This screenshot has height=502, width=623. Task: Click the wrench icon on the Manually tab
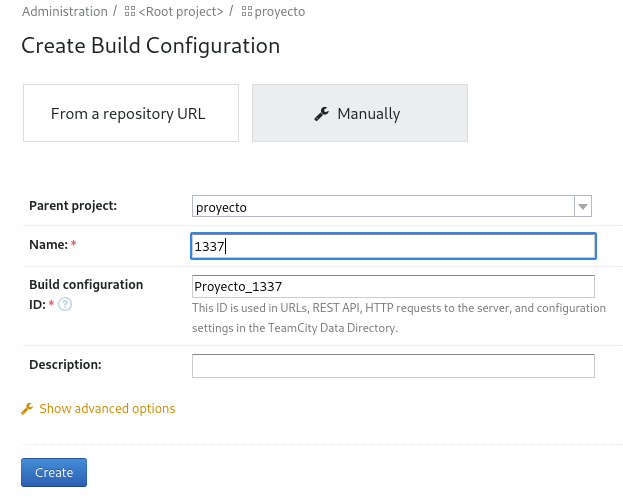(321, 114)
